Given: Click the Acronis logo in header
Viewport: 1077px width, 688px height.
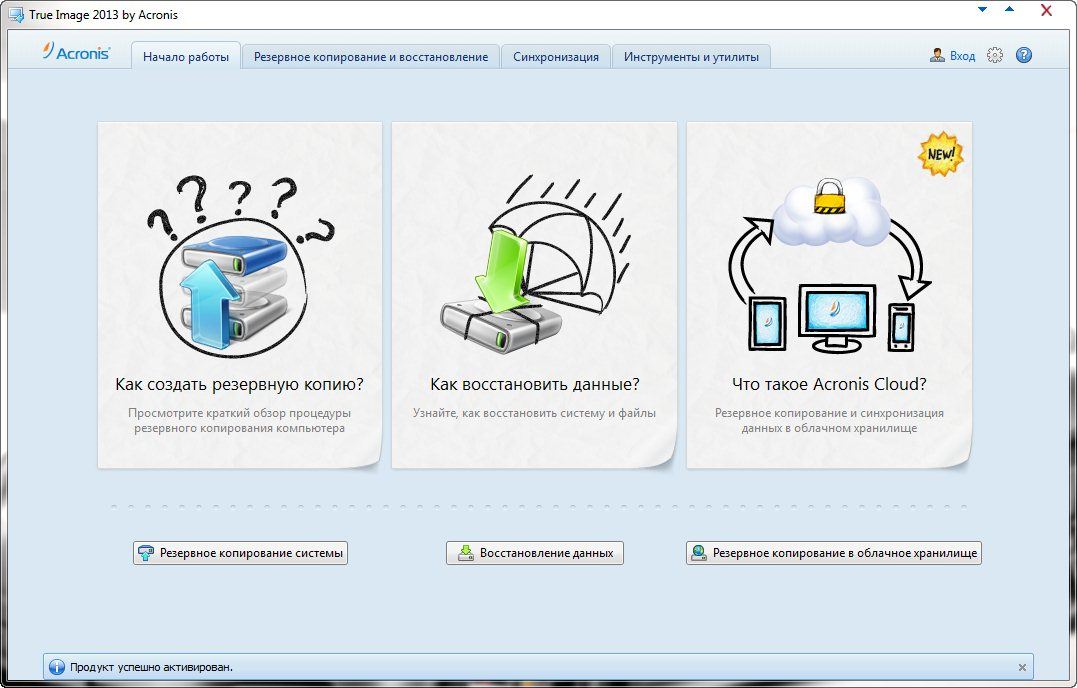Looking at the screenshot, I should pyautogui.click(x=76, y=54).
